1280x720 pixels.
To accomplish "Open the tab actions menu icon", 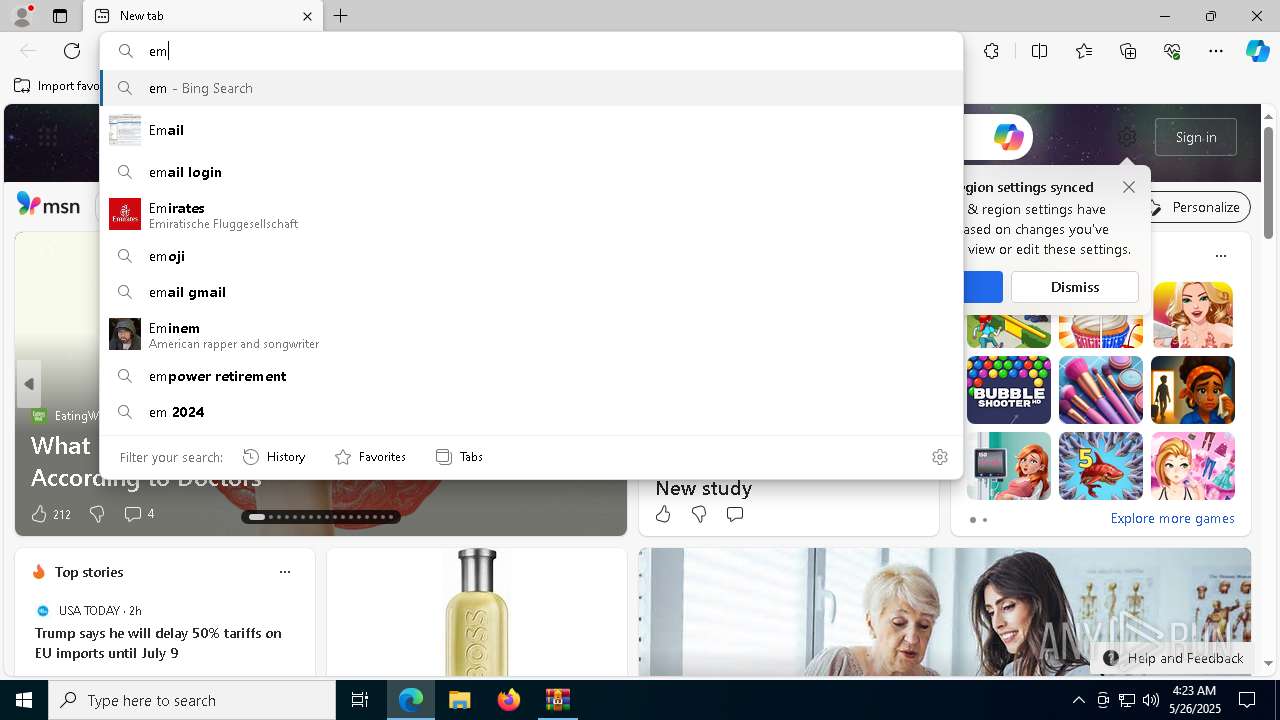I will pos(60,16).
